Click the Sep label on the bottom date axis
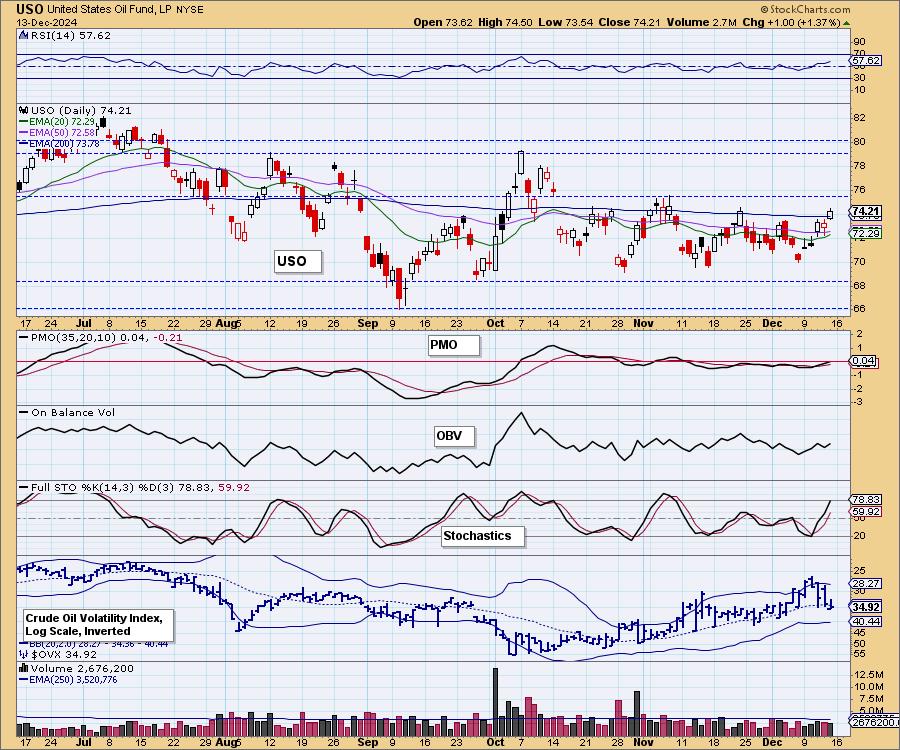The width and height of the screenshot is (900, 750). pos(367,741)
